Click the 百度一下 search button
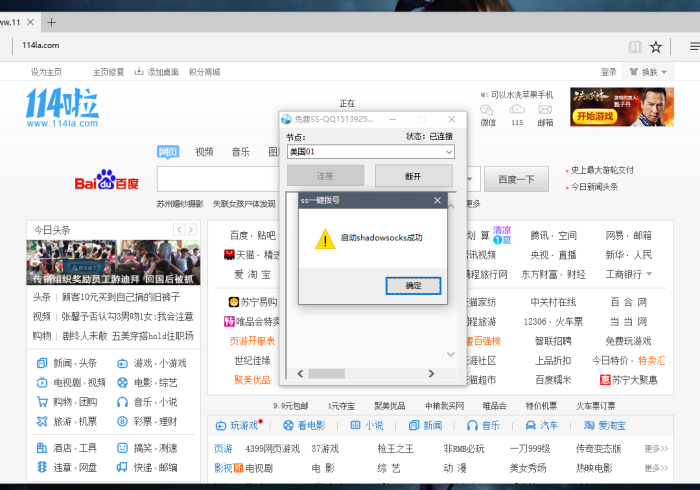This screenshot has height=490, width=700. click(516, 180)
